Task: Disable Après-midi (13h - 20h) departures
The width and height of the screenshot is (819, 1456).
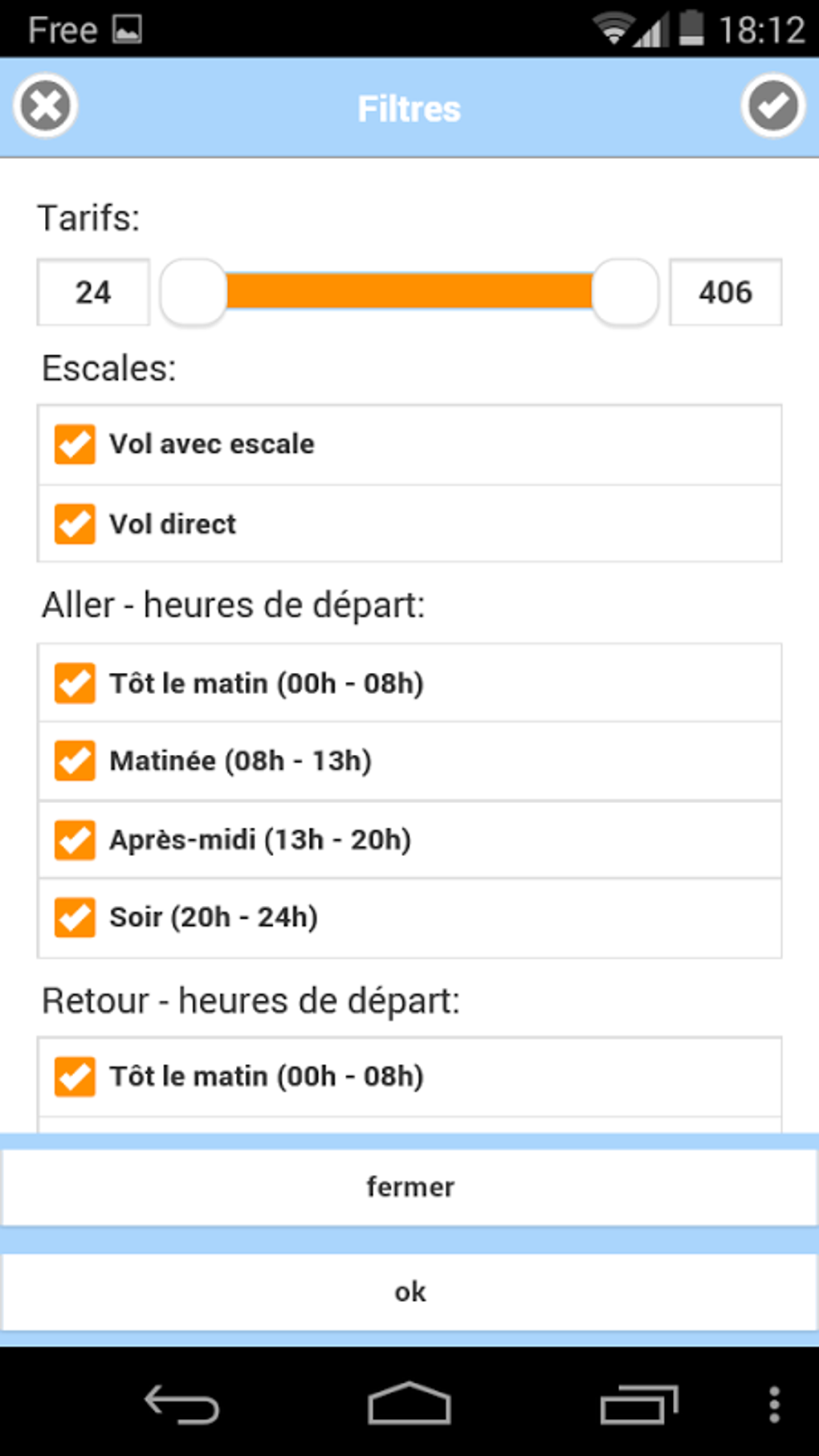Action: [75, 839]
